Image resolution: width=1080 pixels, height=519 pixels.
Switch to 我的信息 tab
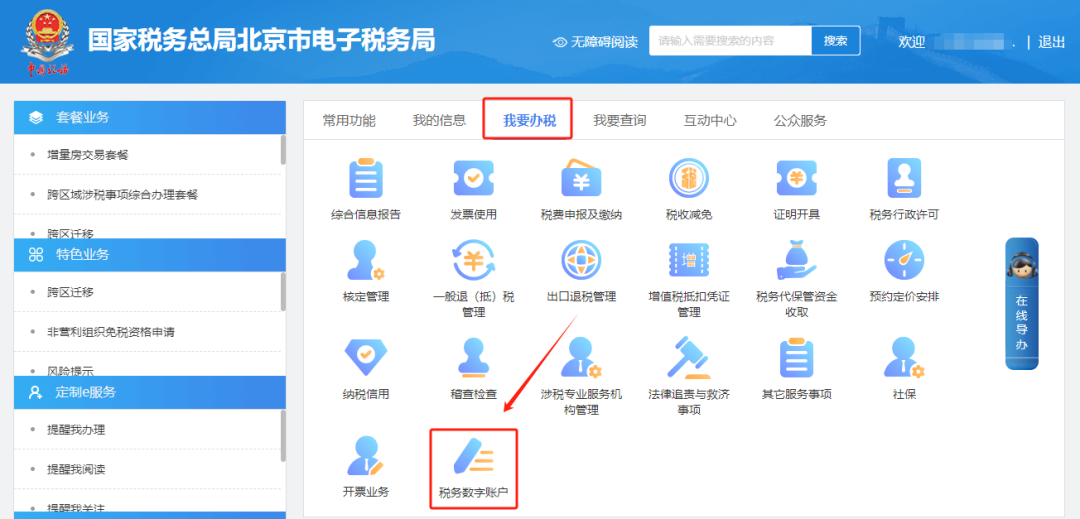pyautogui.click(x=439, y=120)
